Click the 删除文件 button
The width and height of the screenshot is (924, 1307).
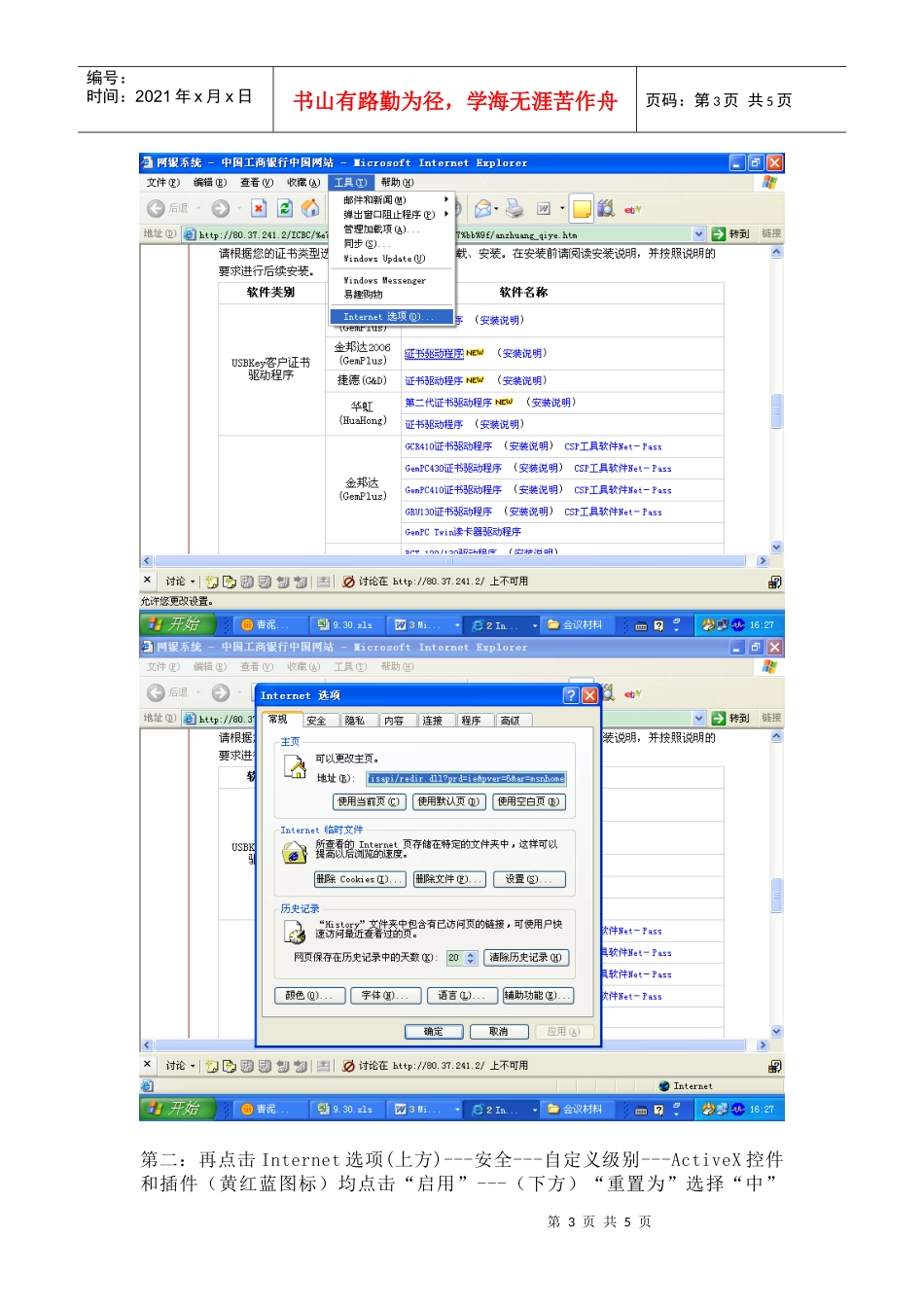[x=449, y=880]
